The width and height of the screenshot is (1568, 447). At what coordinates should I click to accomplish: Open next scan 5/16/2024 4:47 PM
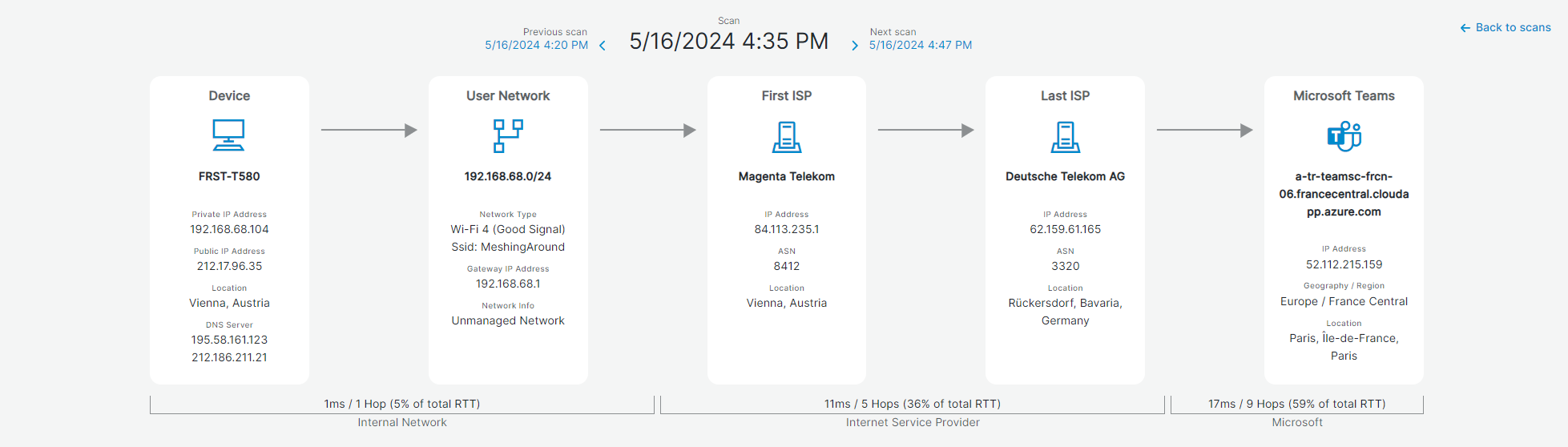click(x=921, y=45)
